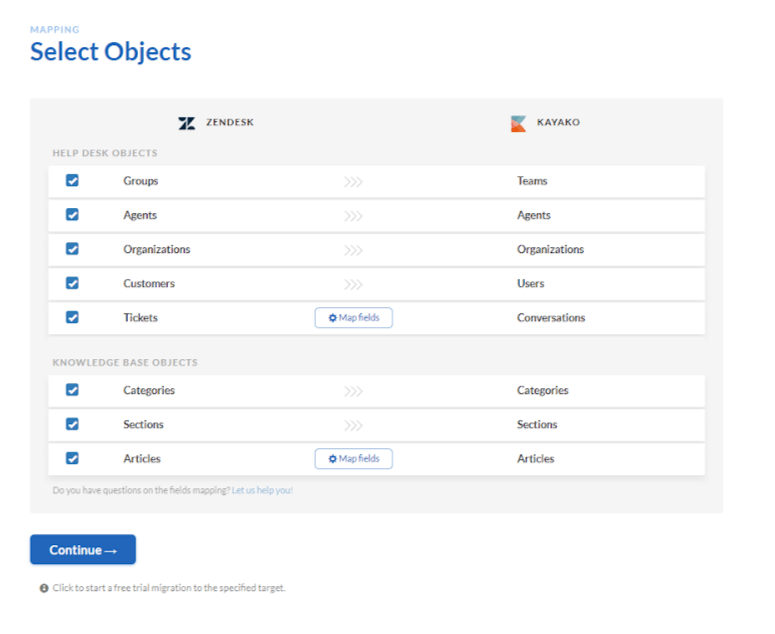Click the Kayako 'Categories' target label

click(x=543, y=391)
